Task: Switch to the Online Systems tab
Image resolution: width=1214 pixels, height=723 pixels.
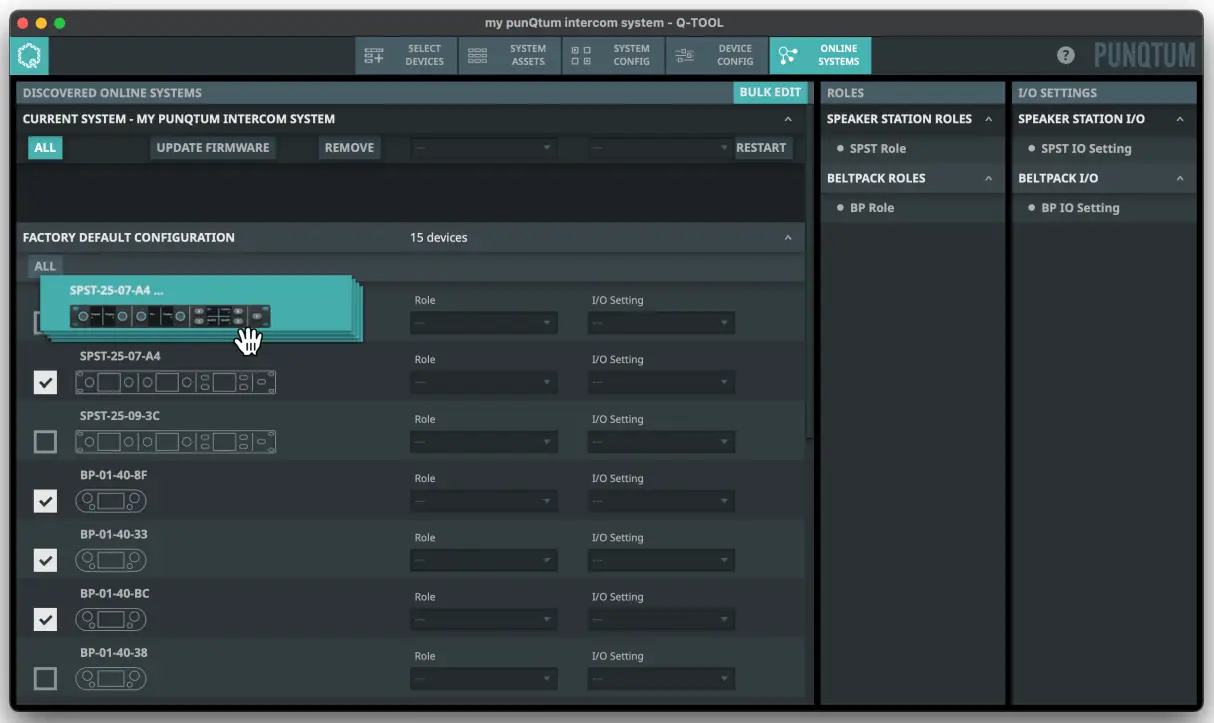Action: tap(820, 56)
